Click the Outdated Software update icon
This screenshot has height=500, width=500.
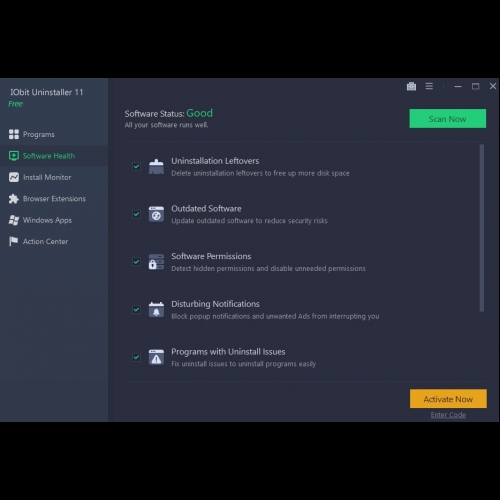point(156,214)
